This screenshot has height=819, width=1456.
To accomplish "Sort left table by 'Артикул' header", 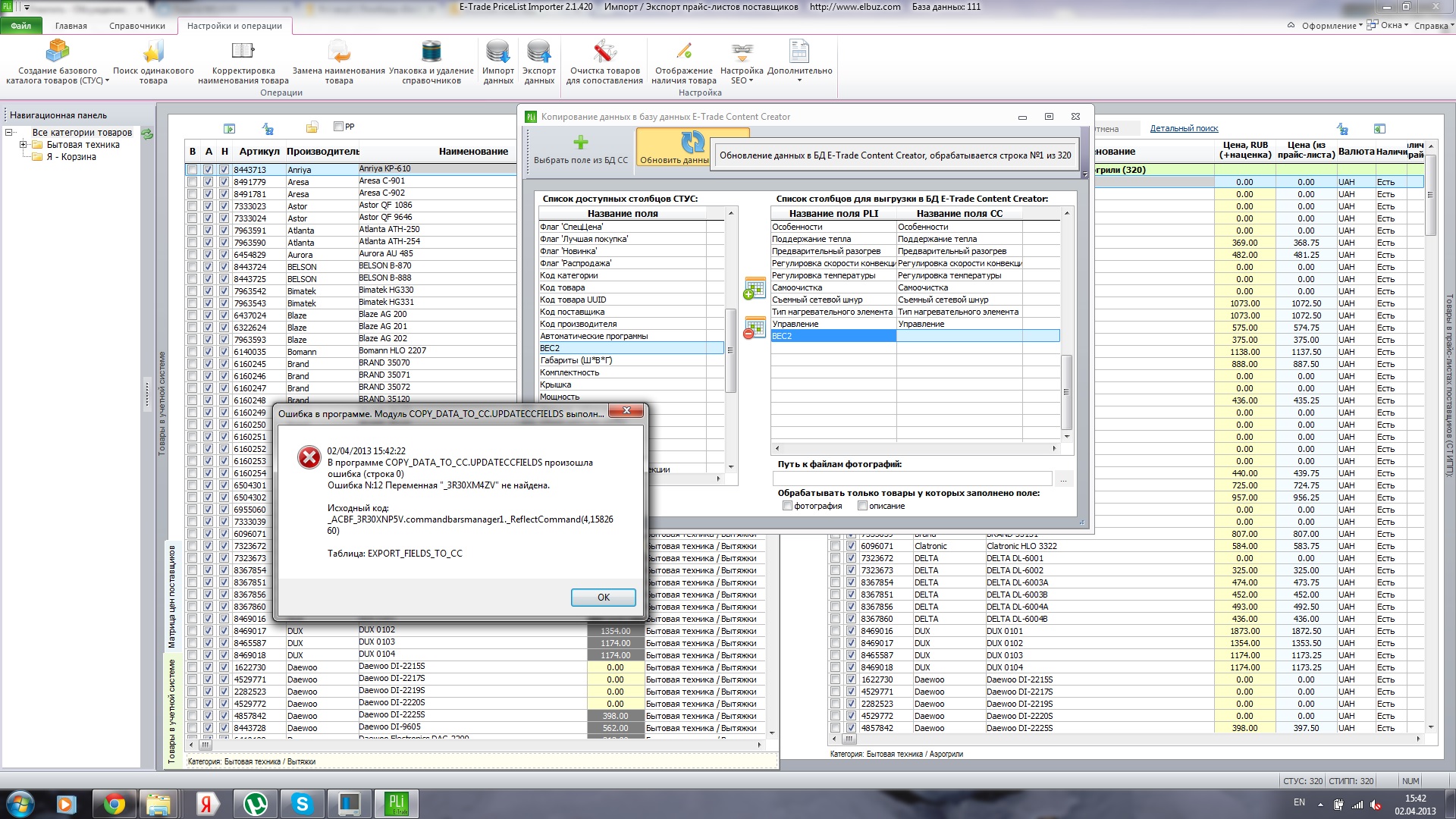I will [x=259, y=152].
